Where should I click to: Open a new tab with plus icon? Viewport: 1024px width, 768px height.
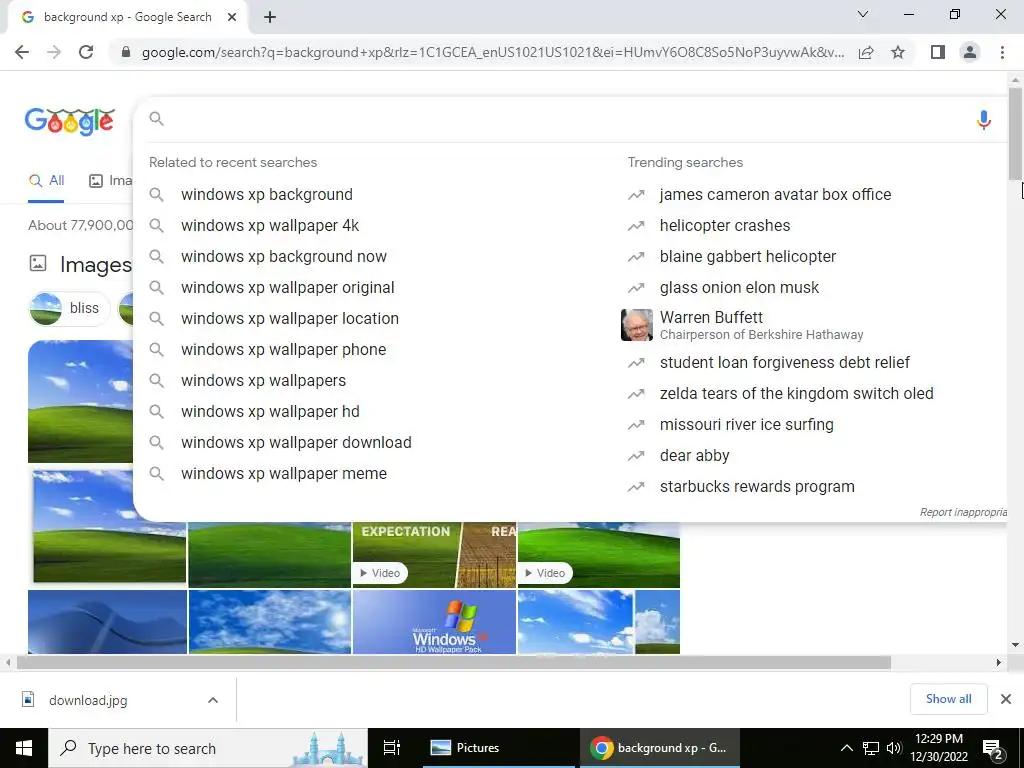(270, 17)
